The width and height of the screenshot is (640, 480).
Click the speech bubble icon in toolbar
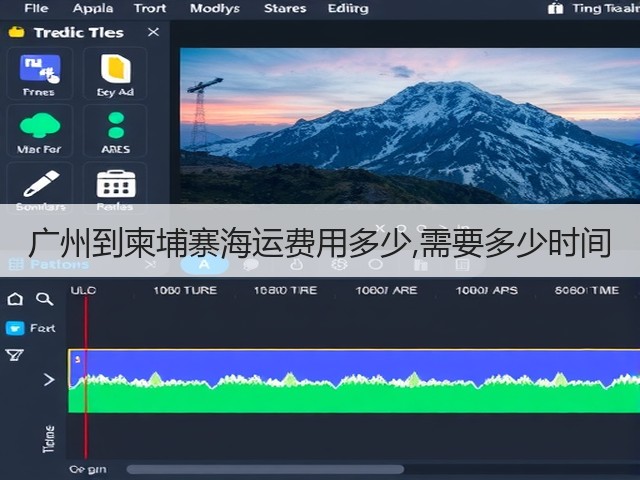click(251, 265)
